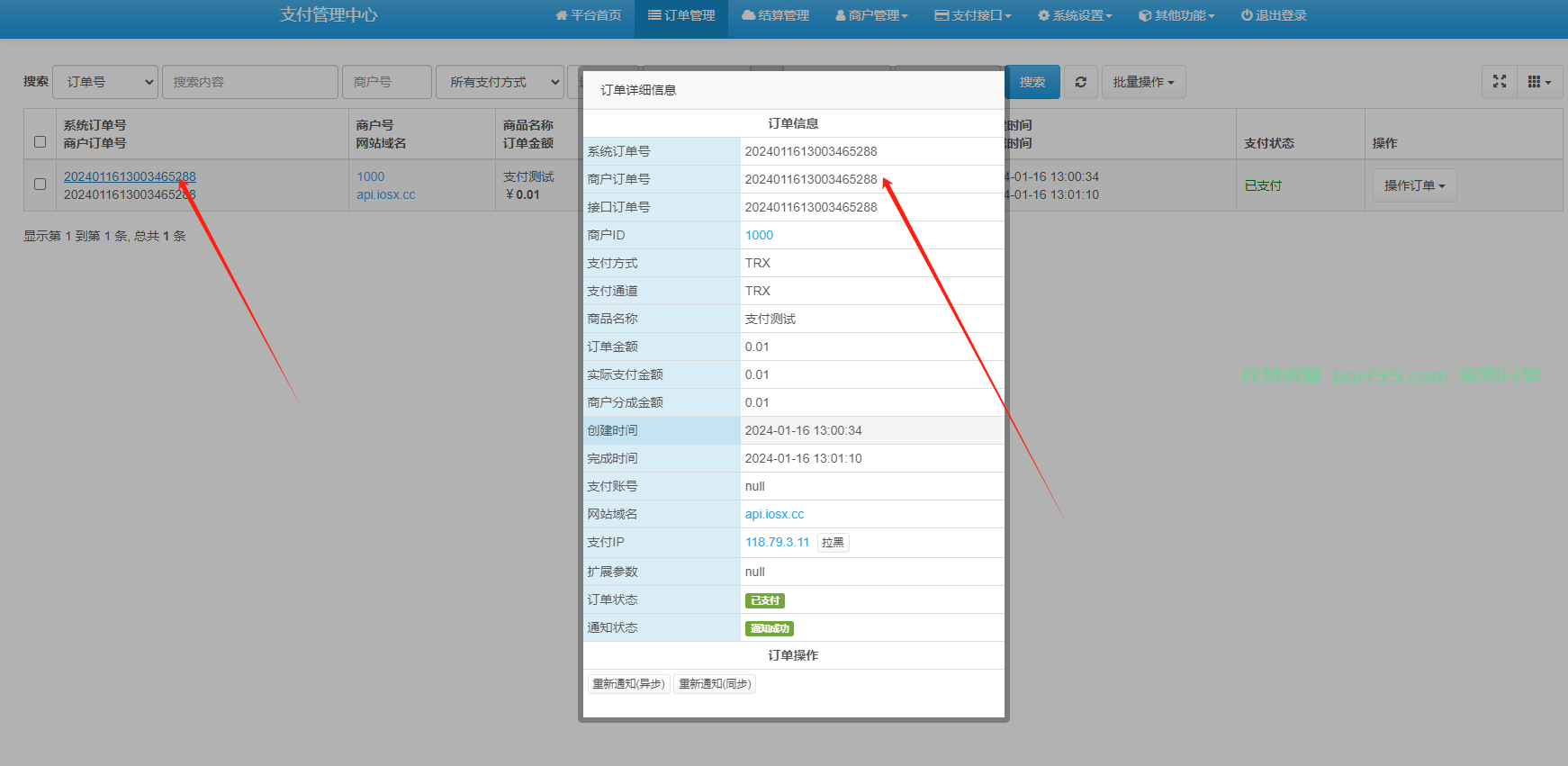Focus the 搜索内容 input field
Viewport: 1568px width, 766px height.
click(250, 82)
